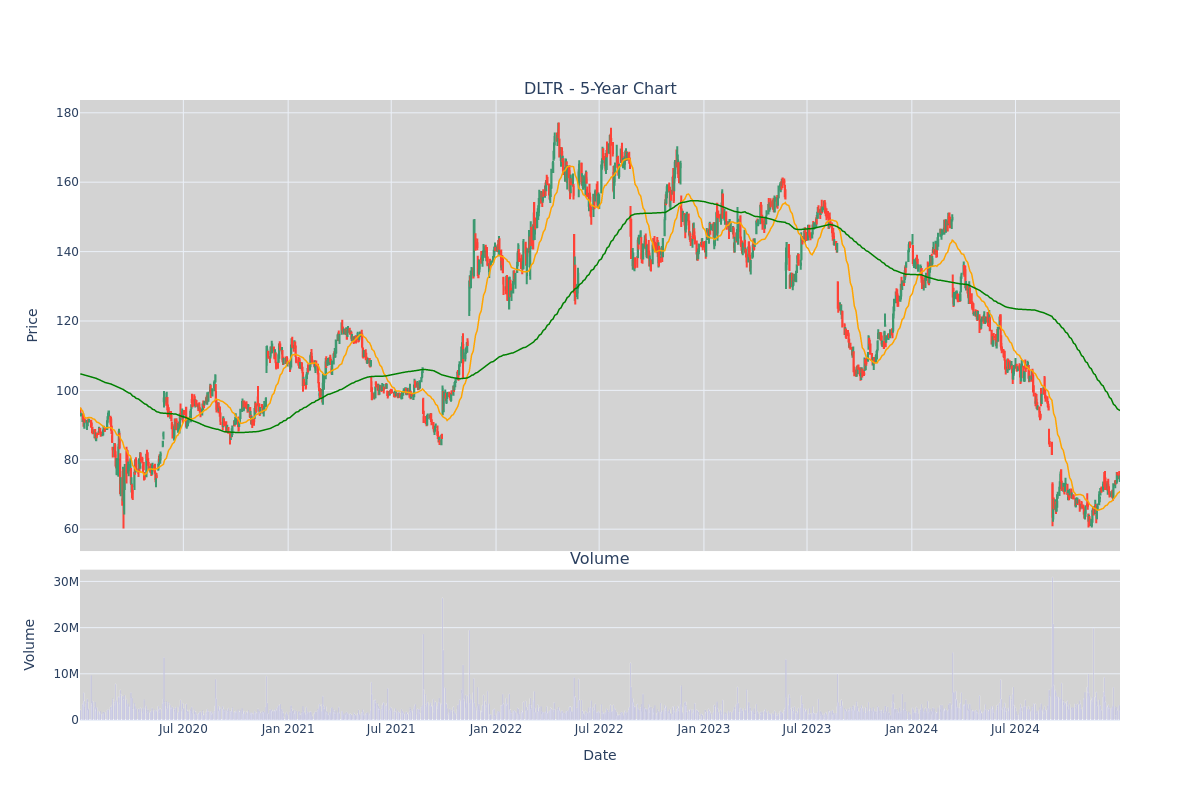
Task: Click the 'Jan 2023' date tick label
Action: [704, 729]
